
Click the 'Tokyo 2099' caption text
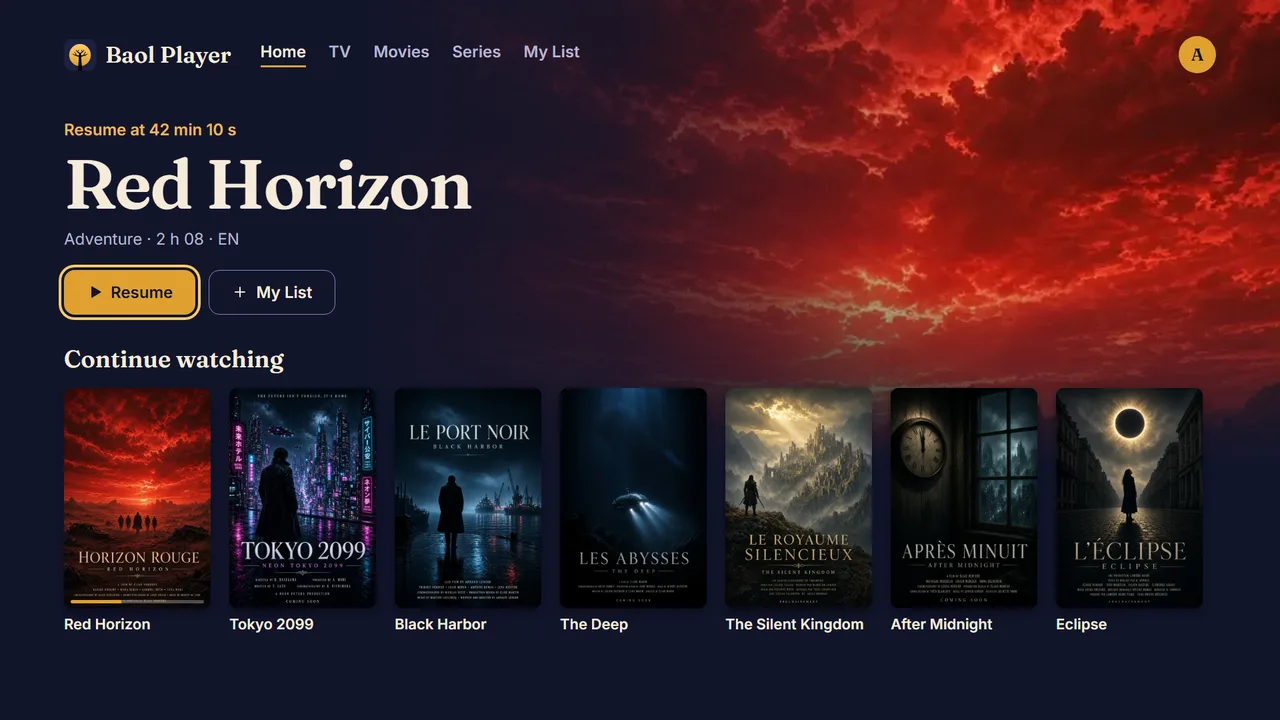271,624
